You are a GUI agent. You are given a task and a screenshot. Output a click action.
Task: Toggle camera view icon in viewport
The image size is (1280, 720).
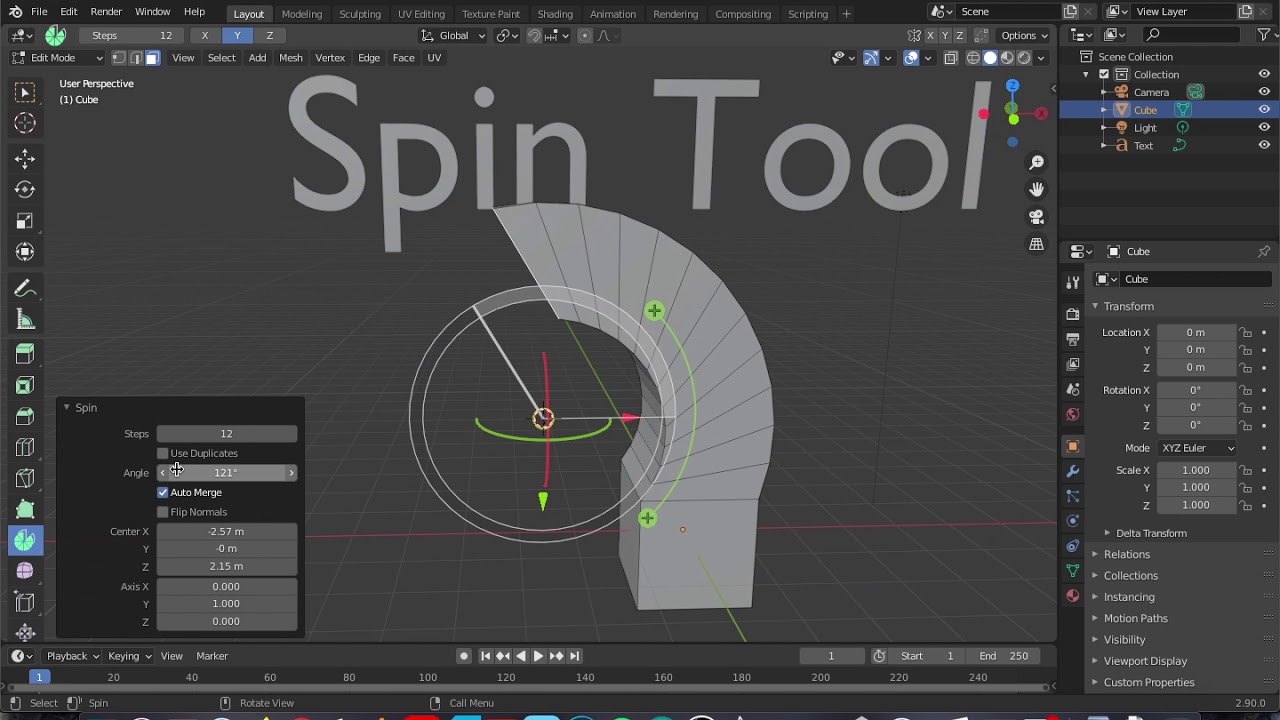coord(1037,217)
